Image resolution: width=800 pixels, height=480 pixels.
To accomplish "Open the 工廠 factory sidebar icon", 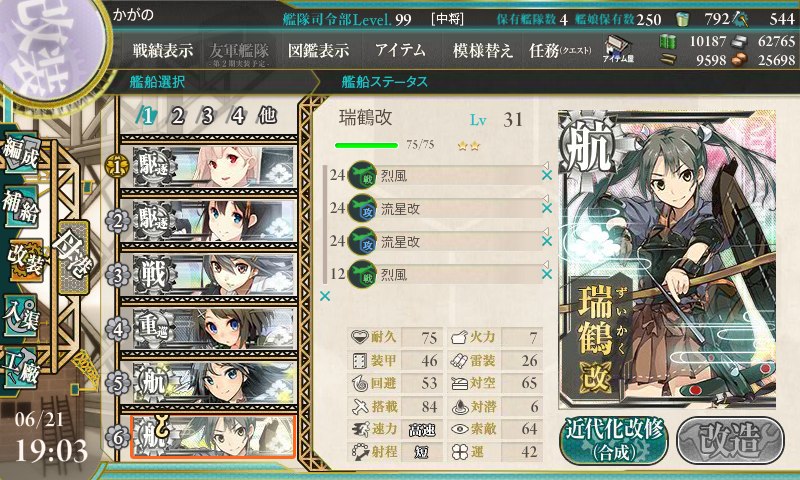I will pos(21,368).
